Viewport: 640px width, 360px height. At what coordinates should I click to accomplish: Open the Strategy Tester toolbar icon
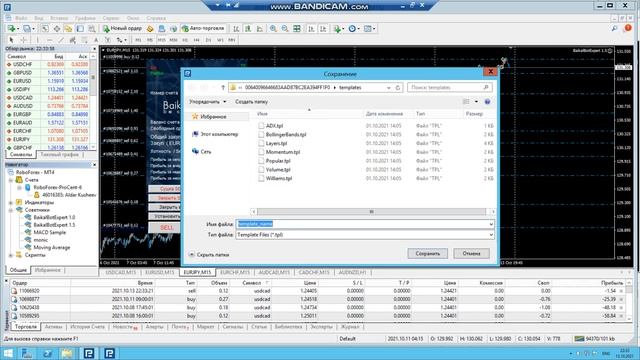coord(92,29)
